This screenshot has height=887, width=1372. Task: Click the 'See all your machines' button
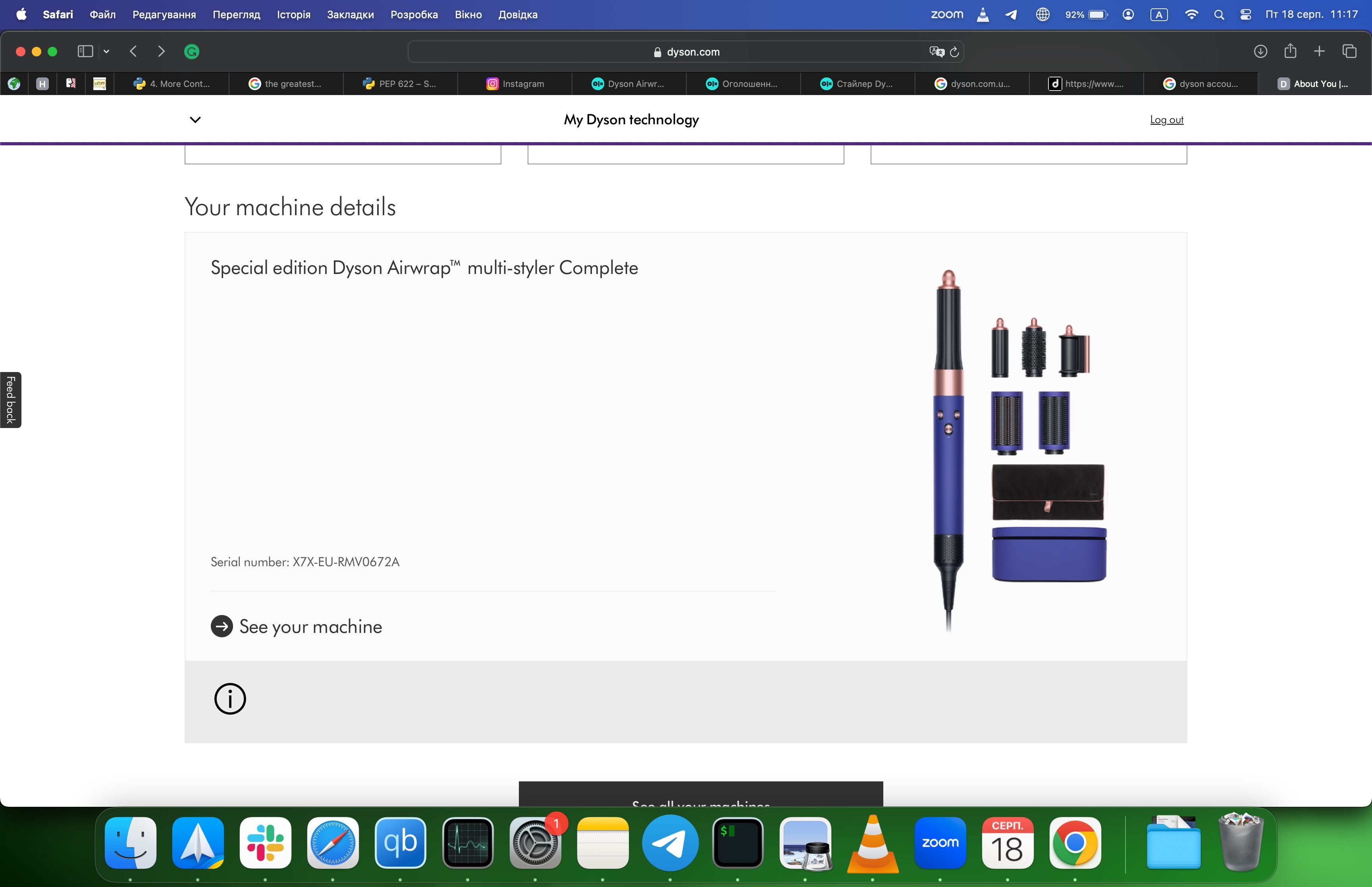tap(701, 795)
